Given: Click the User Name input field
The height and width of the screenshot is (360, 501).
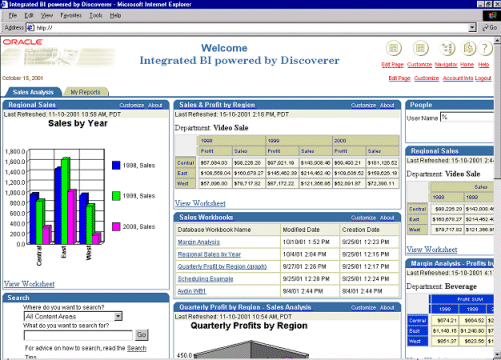Looking at the screenshot, I should [x=467, y=117].
